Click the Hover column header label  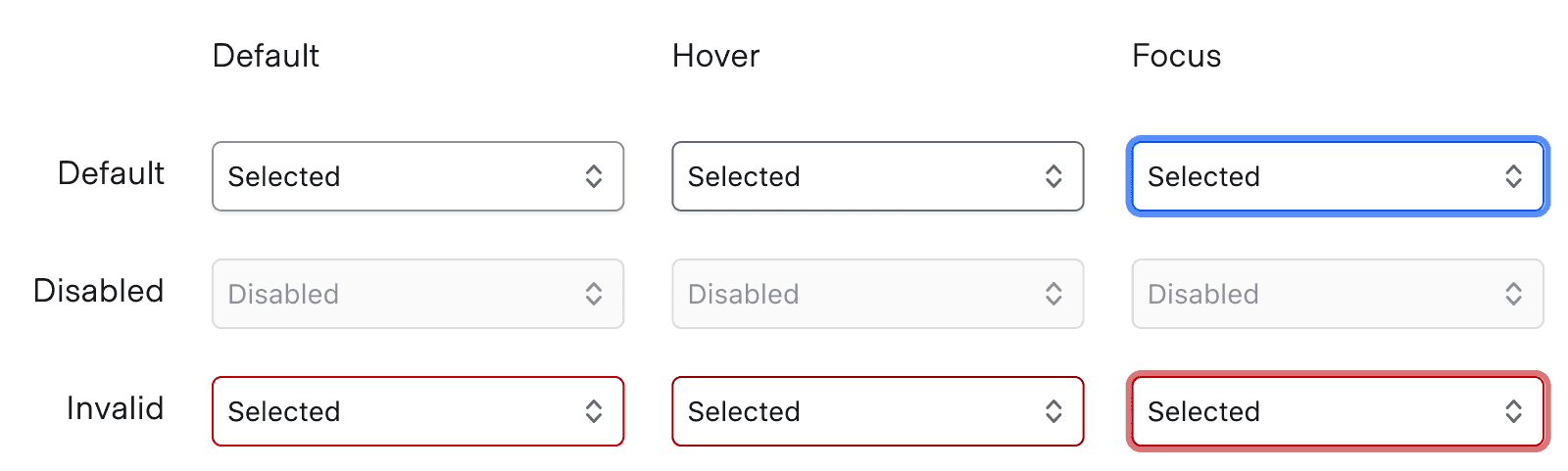click(715, 56)
